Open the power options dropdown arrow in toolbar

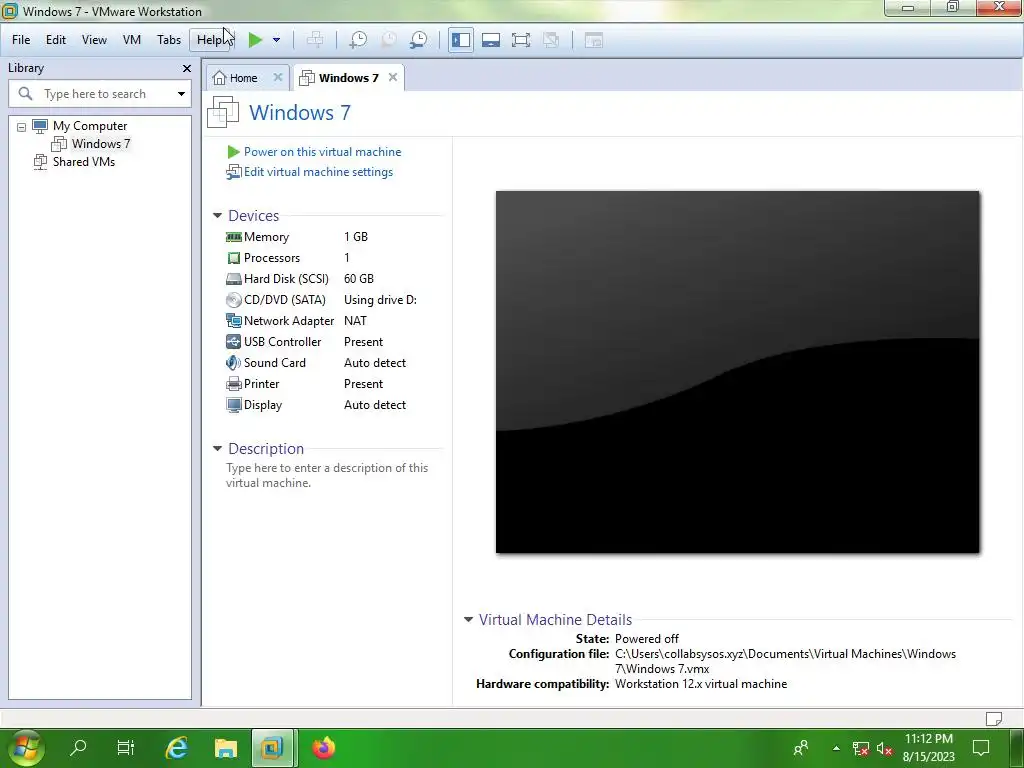(x=276, y=40)
